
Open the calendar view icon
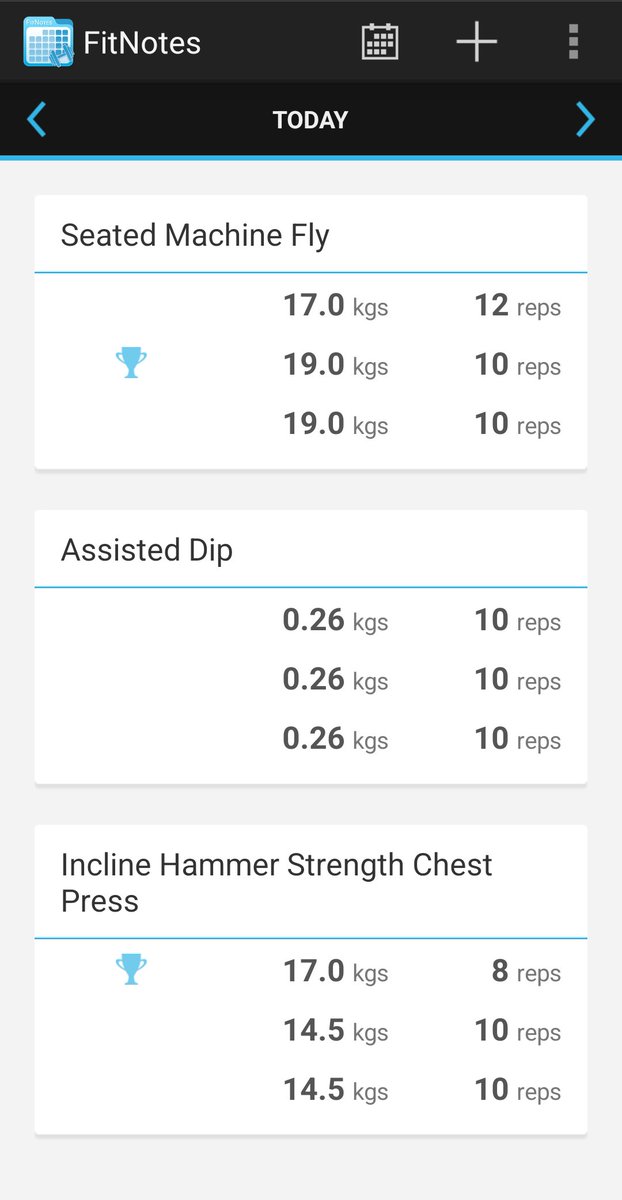[x=379, y=42]
